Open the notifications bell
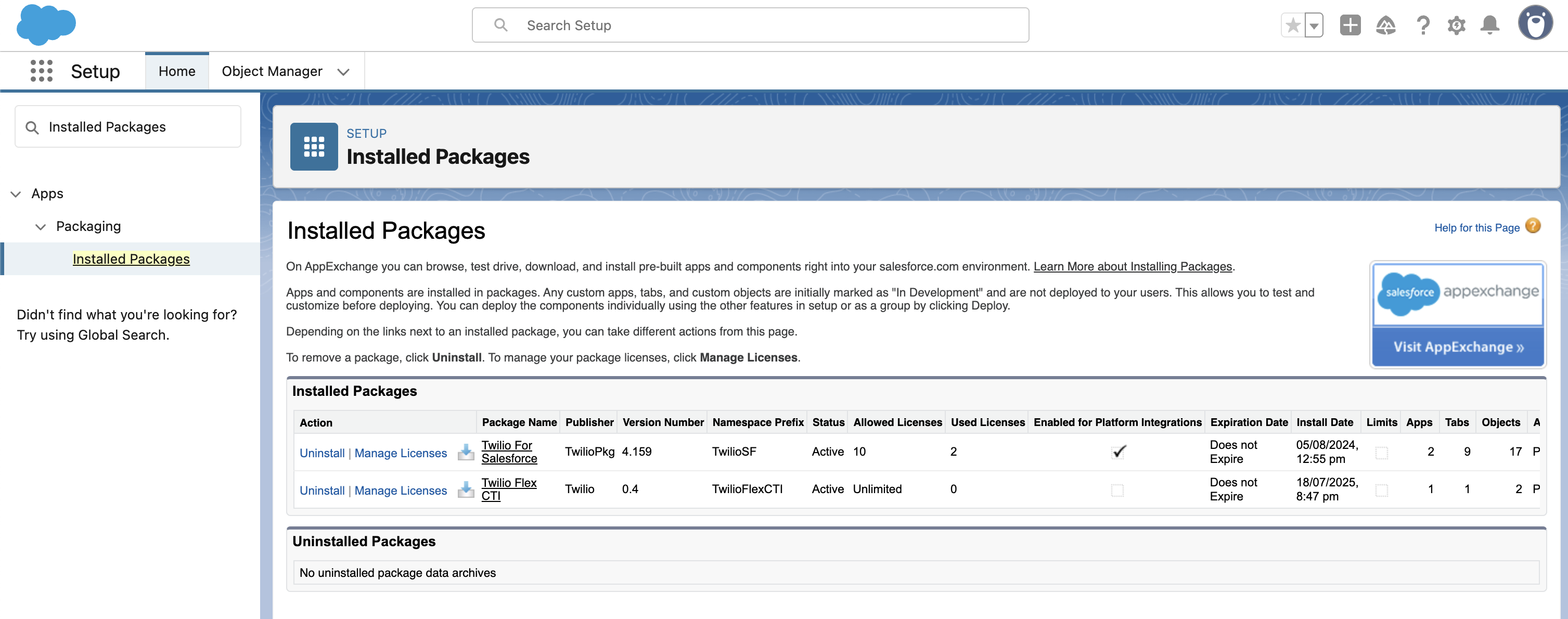The height and width of the screenshot is (619, 1568). click(1490, 25)
